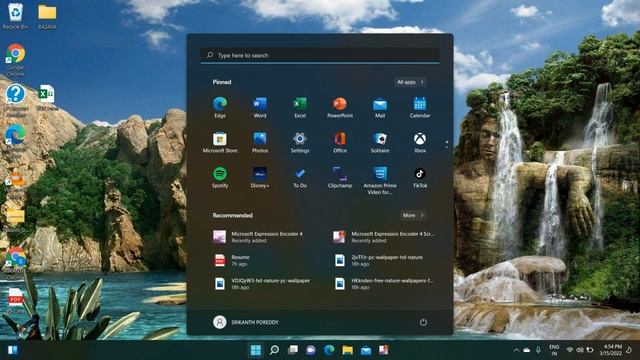Open the Excel pinned app
This screenshot has width=640, height=360.
pyautogui.click(x=300, y=107)
